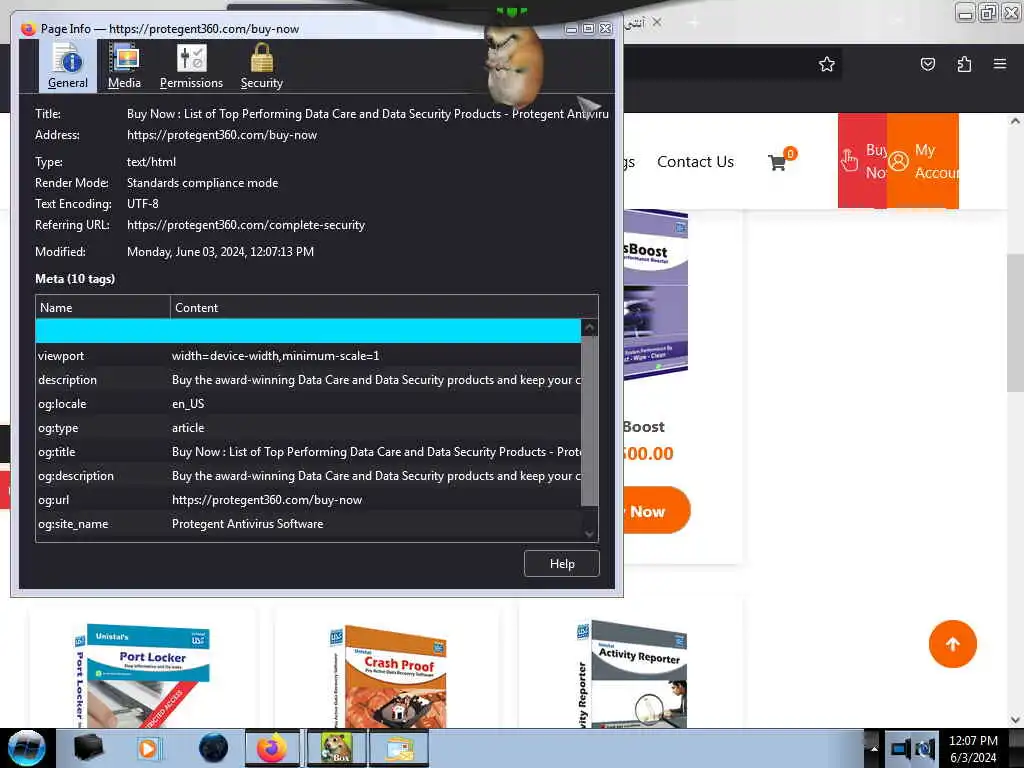Open the Contact Us page link
The image size is (1024, 768).
695,162
